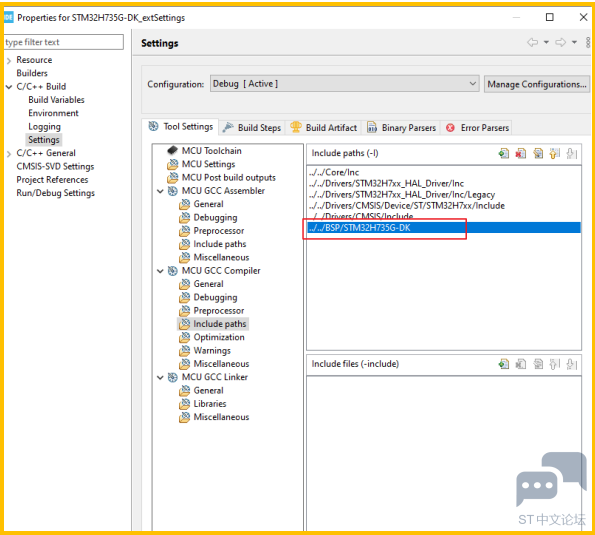Image resolution: width=595 pixels, height=535 pixels.
Task: Edit the selected include path
Action: coord(538,154)
